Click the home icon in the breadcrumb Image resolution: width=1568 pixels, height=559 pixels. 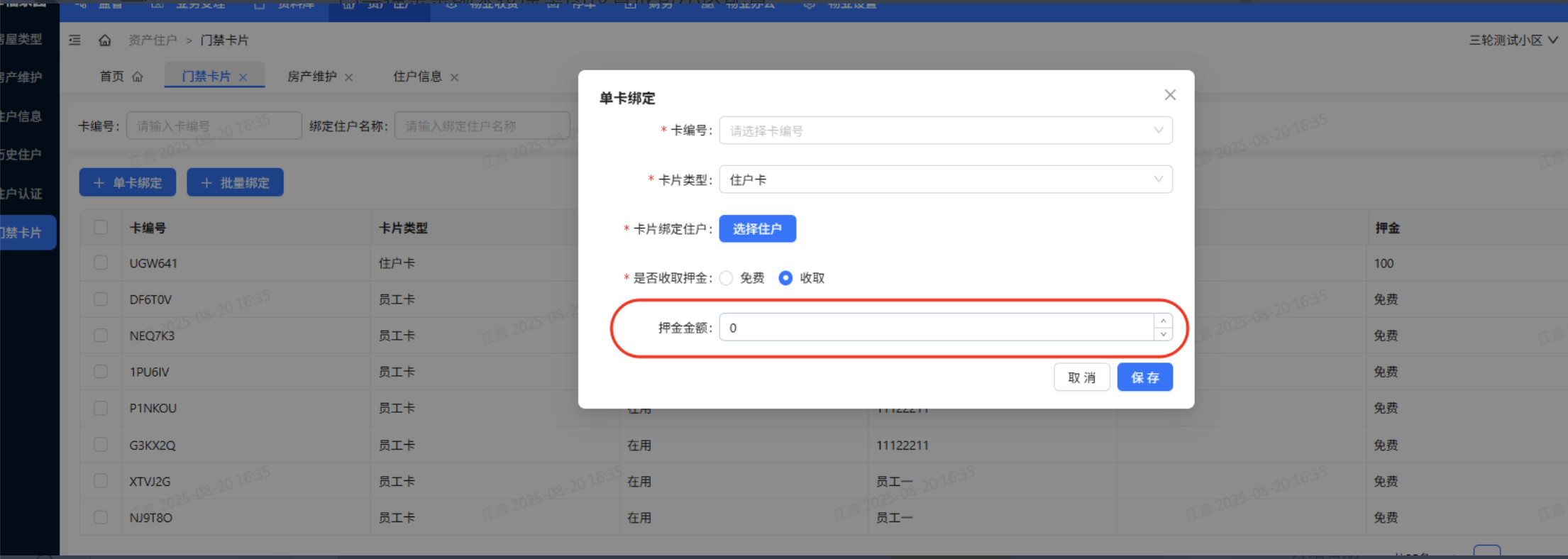point(105,40)
